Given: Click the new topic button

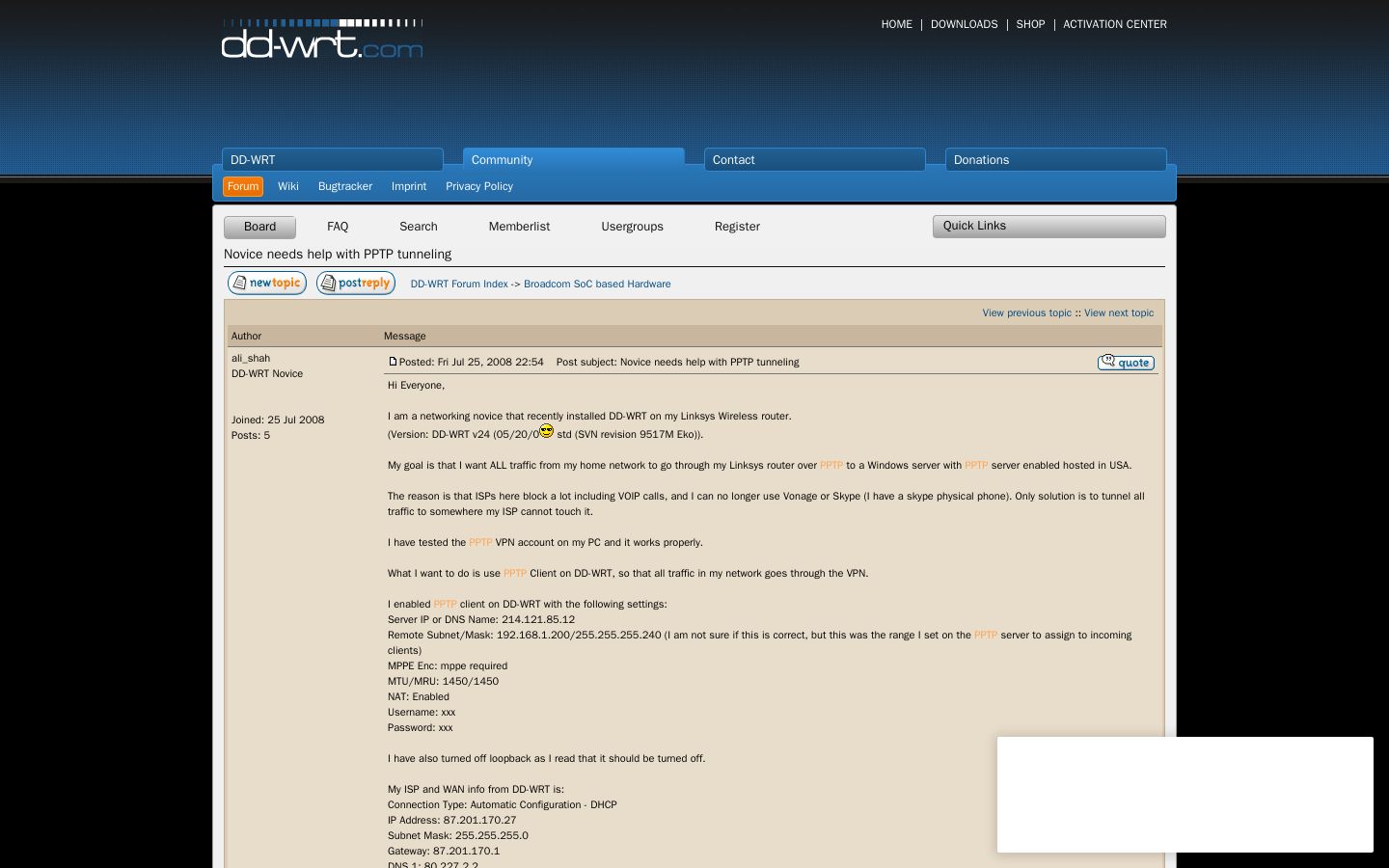Looking at the screenshot, I should [x=267, y=283].
